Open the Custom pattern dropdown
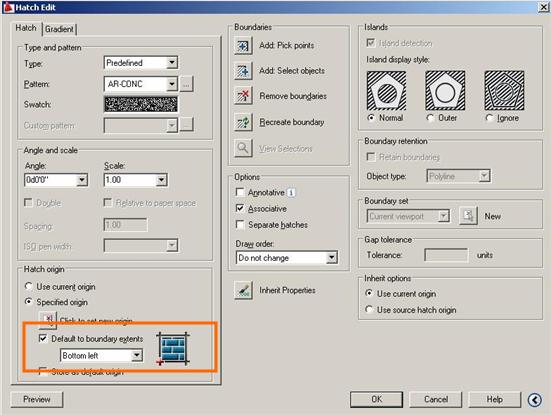 [x=141, y=125]
